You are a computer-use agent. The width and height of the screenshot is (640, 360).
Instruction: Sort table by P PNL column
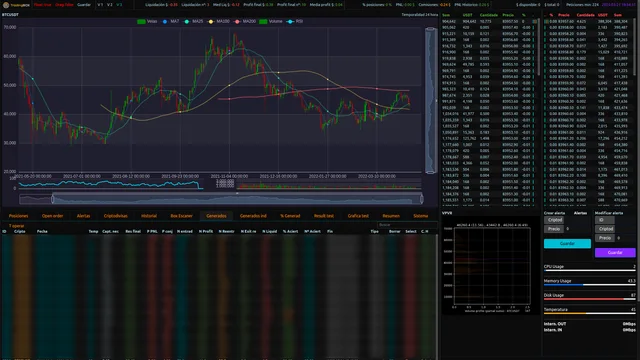152,231
